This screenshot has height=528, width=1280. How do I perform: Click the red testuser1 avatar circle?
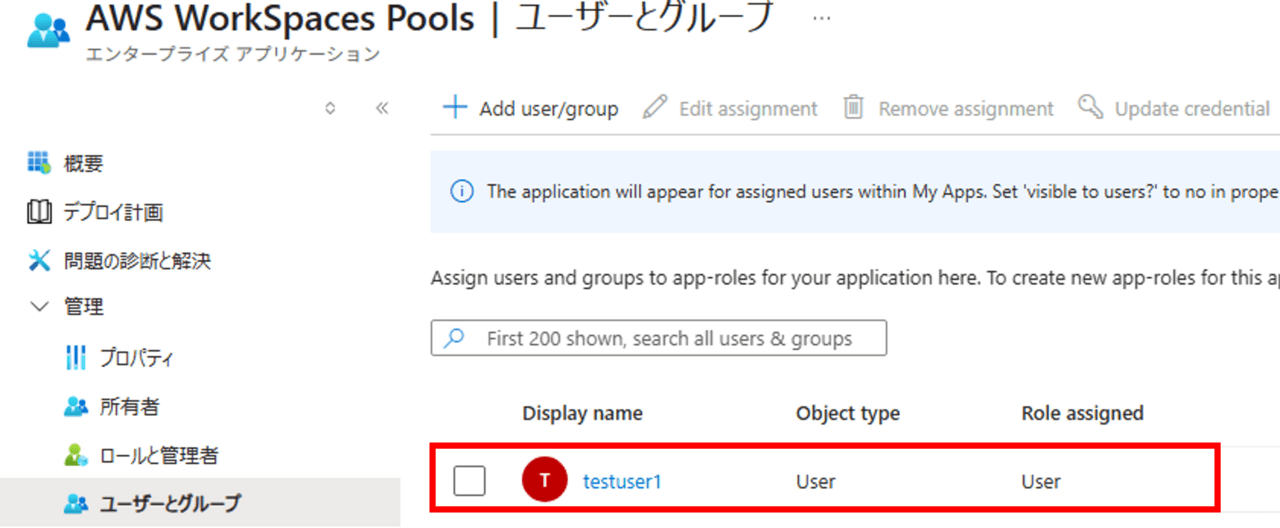(x=544, y=481)
